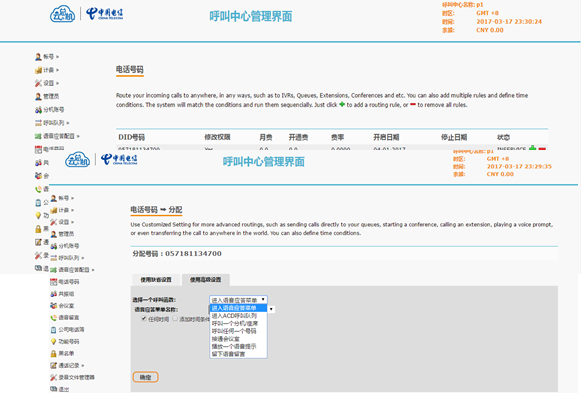
Task: Click the 分配号码 : 057181134700 text
Action: tap(177, 254)
